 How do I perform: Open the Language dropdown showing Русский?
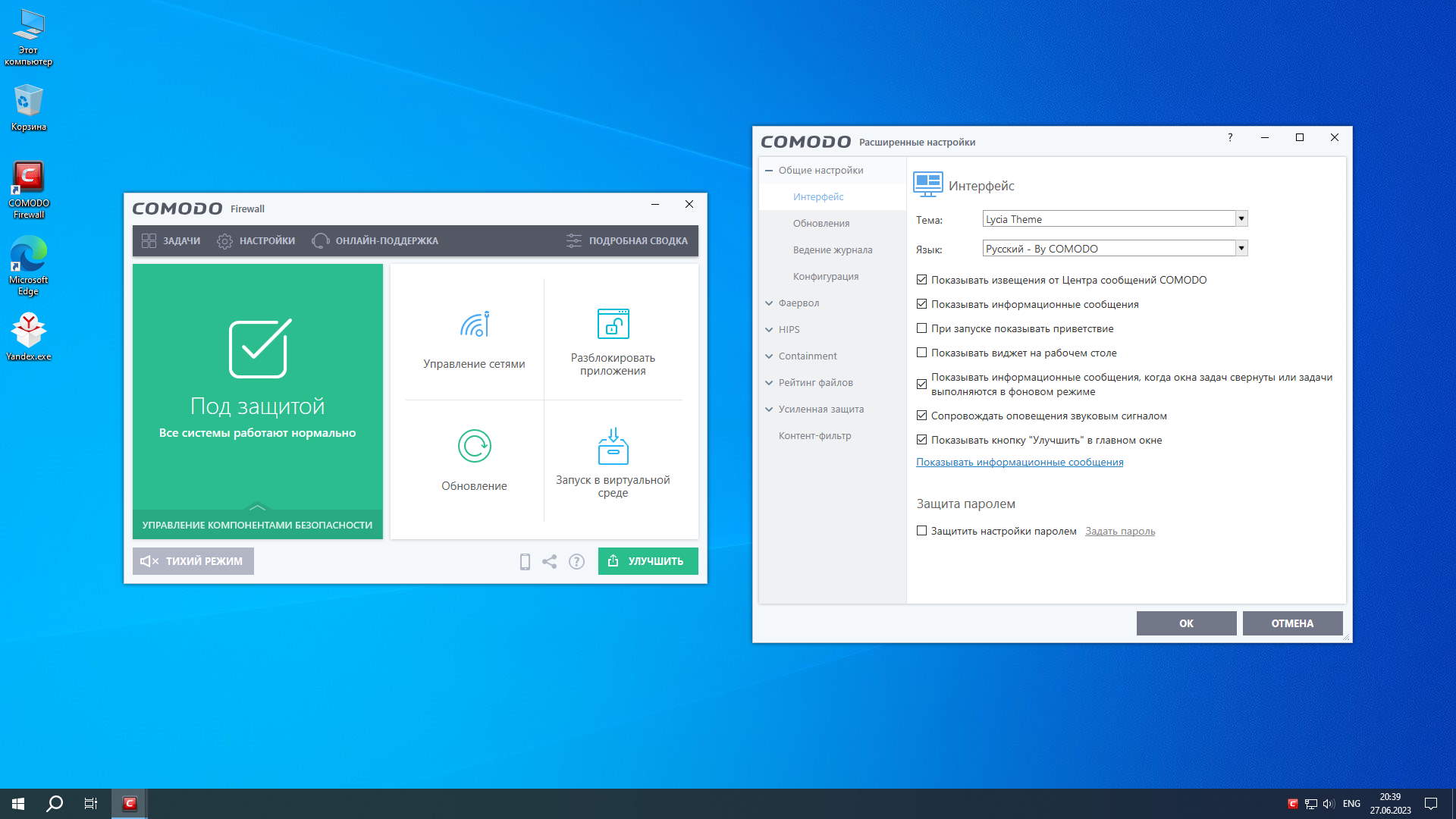[x=1241, y=249]
